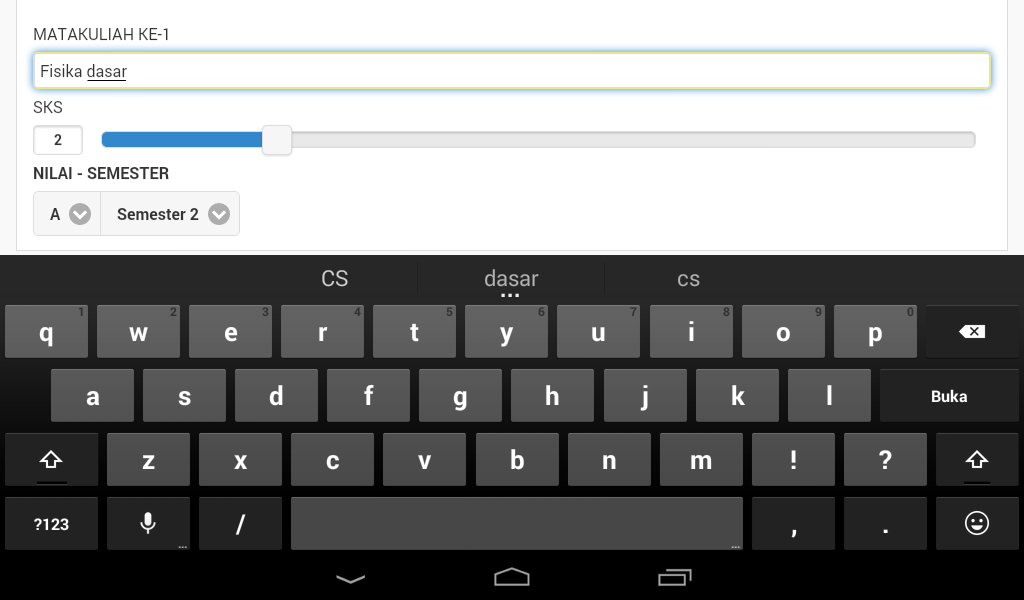Open the grade dropdown showing A
Viewport: 1024px width, 600px height.
(67, 213)
